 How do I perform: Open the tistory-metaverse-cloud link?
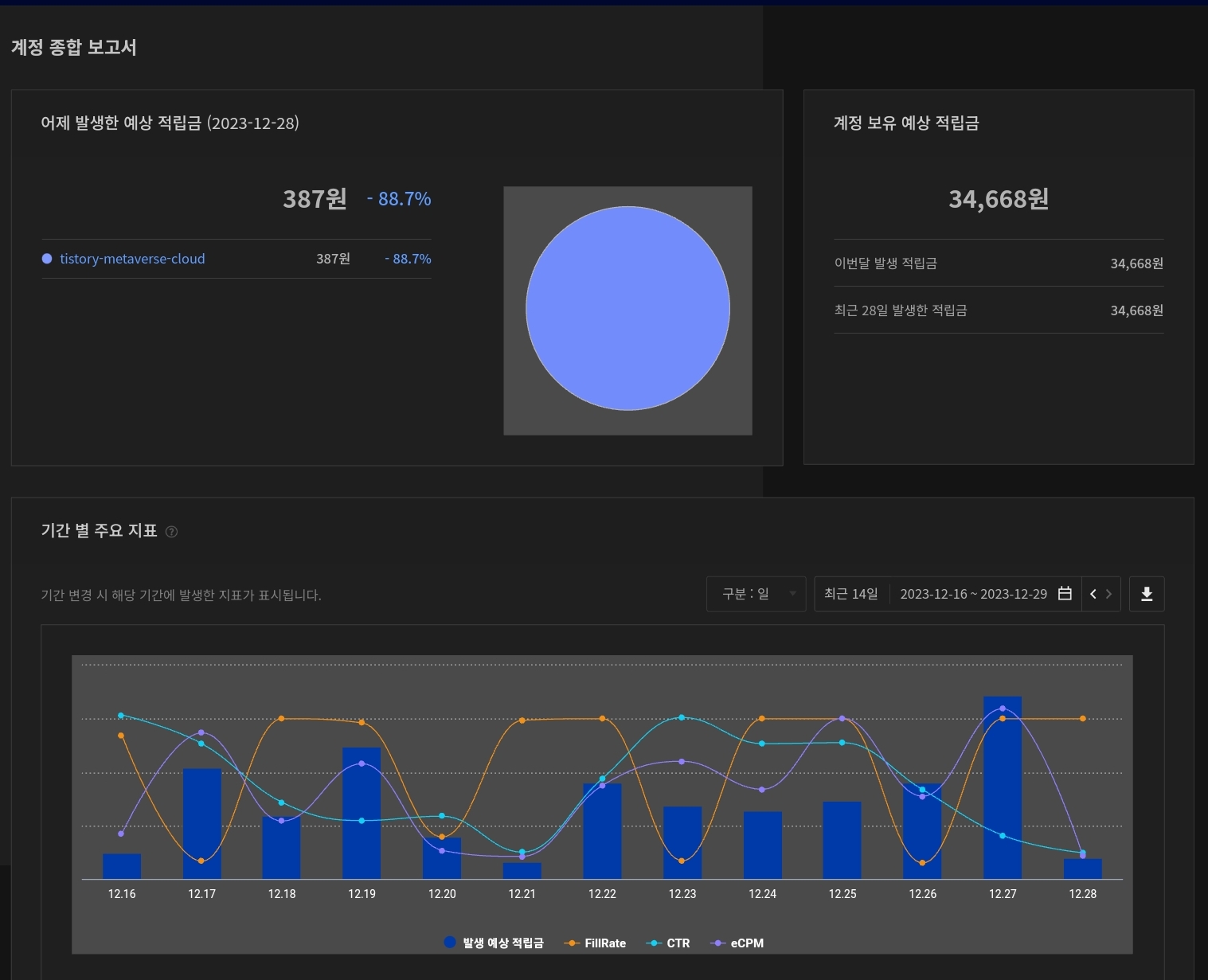click(x=132, y=259)
